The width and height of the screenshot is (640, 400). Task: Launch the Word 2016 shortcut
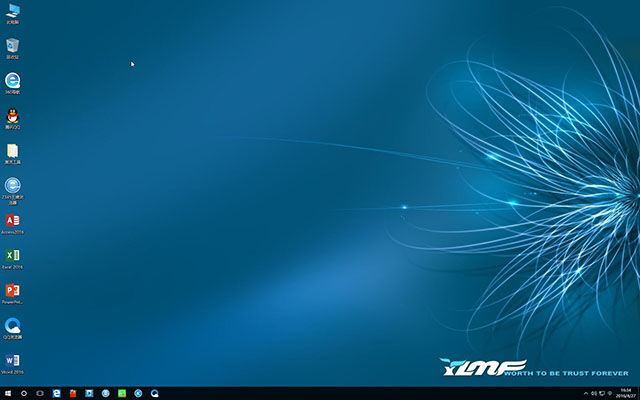13,360
